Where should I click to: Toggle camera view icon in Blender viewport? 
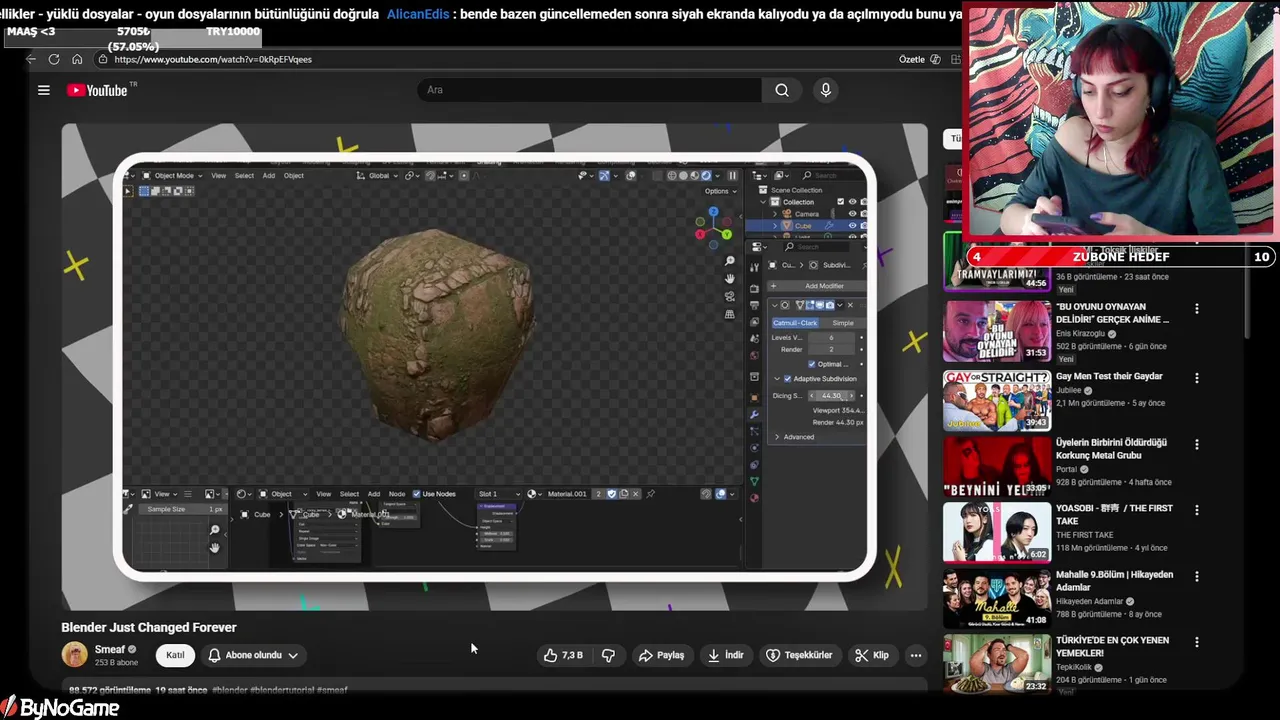click(x=730, y=296)
